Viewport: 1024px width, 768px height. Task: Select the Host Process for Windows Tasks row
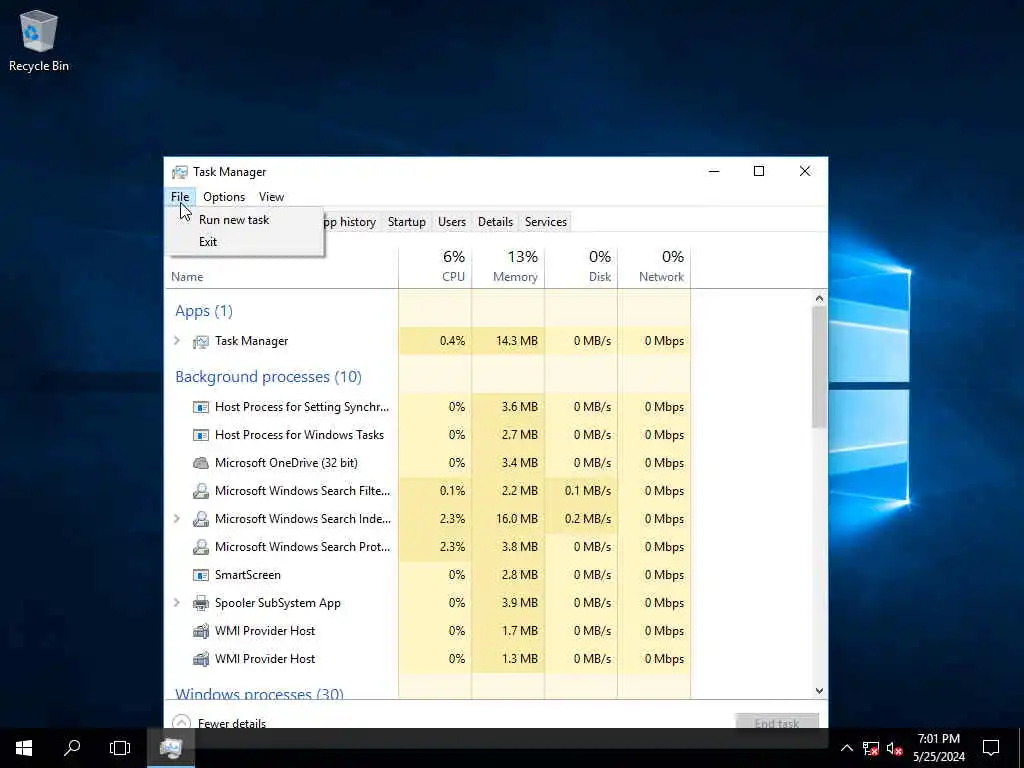428,435
